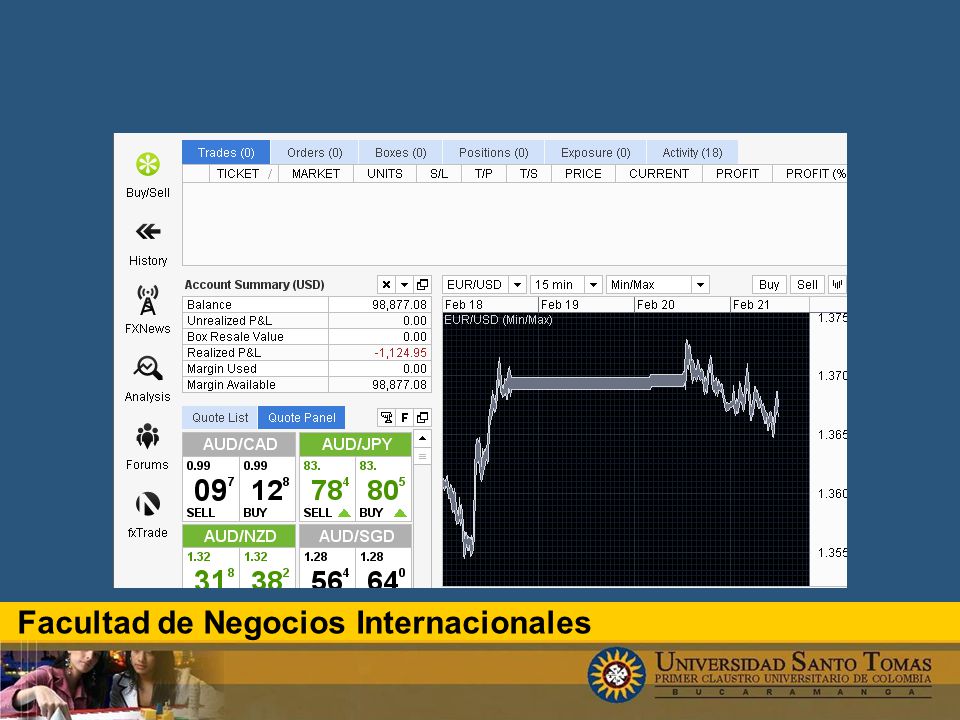Sort by PROFIT column header
The image size is (960, 720).
737,174
